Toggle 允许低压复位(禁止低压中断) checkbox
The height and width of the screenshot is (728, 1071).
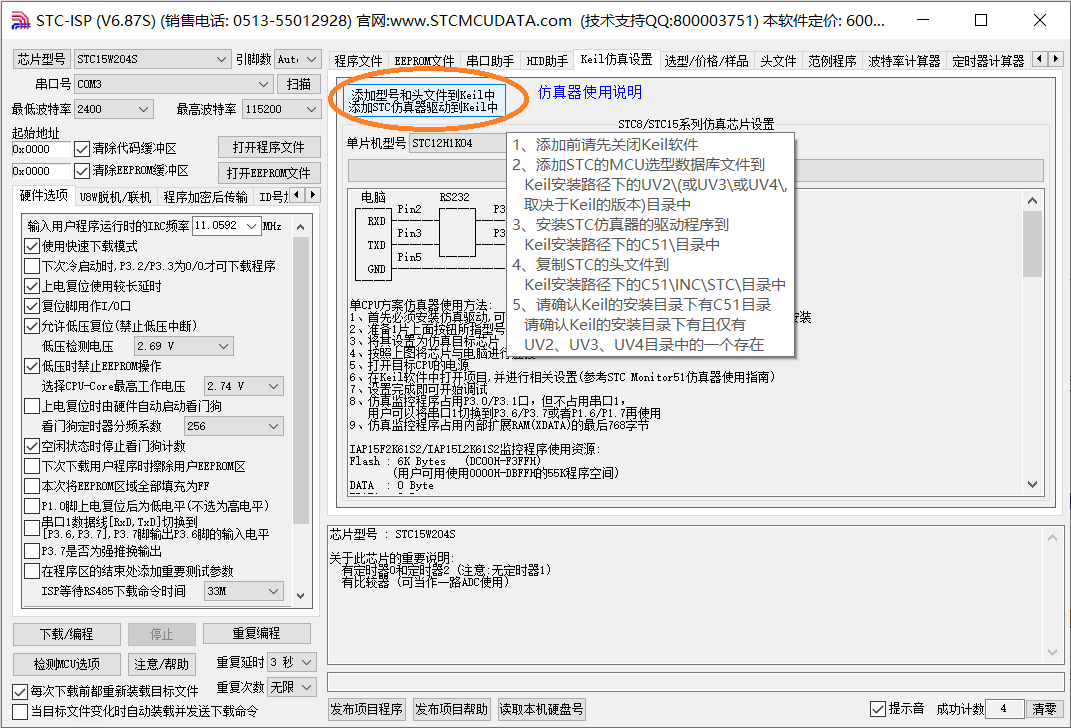pyautogui.click(x=32, y=326)
